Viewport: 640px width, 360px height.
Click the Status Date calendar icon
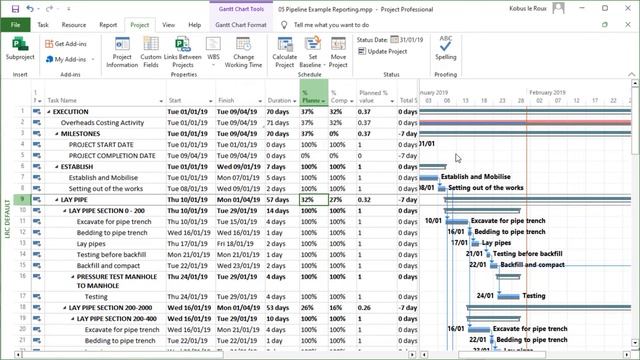(394, 40)
